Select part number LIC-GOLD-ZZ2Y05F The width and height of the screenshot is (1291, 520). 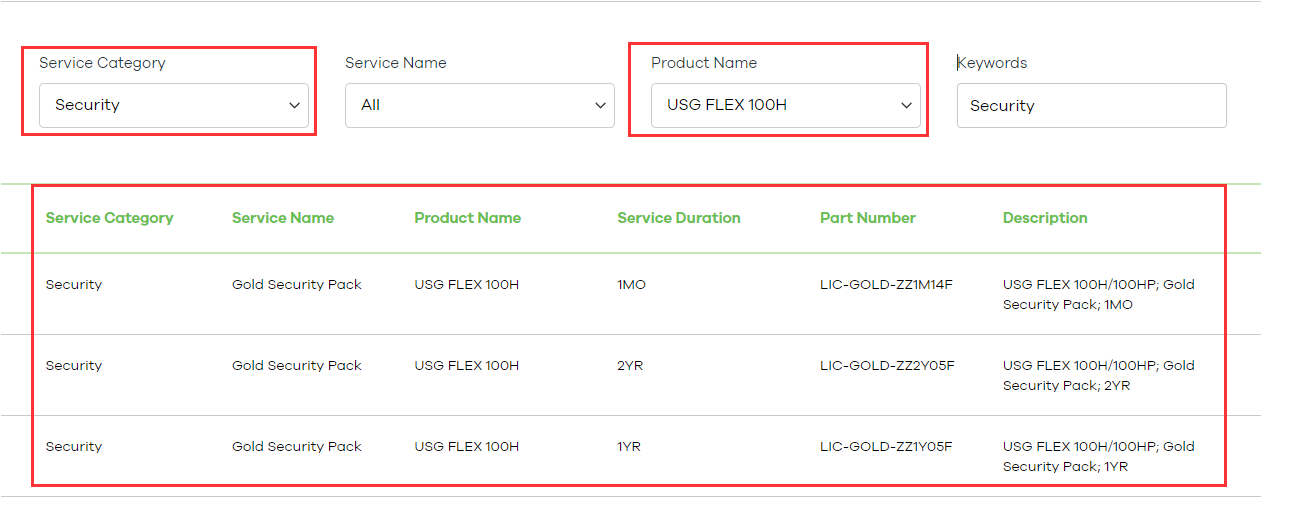(x=887, y=366)
